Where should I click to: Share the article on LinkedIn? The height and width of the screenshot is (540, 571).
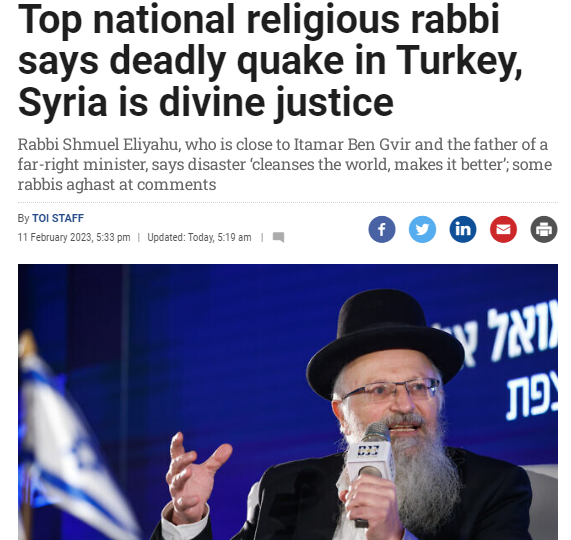[463, 229]
